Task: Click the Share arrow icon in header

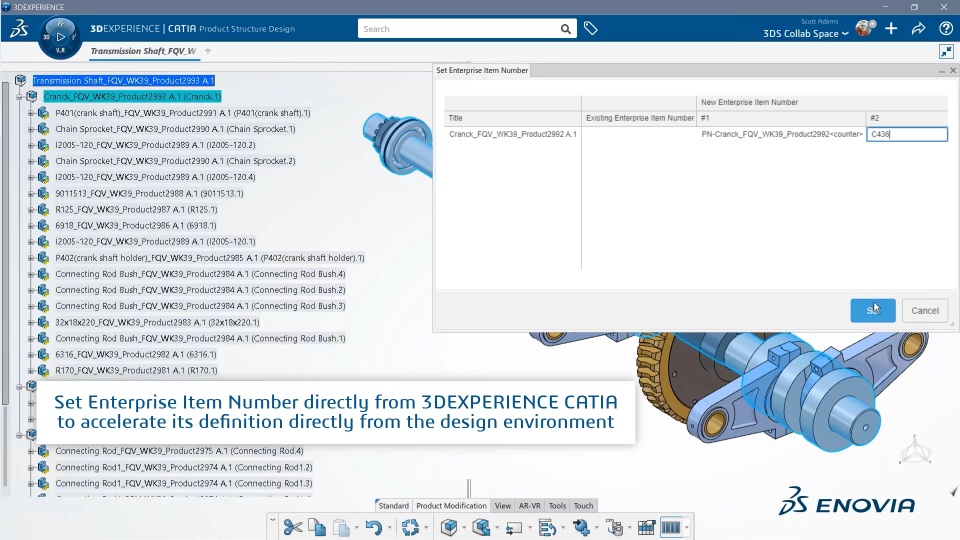Action: 918,28
